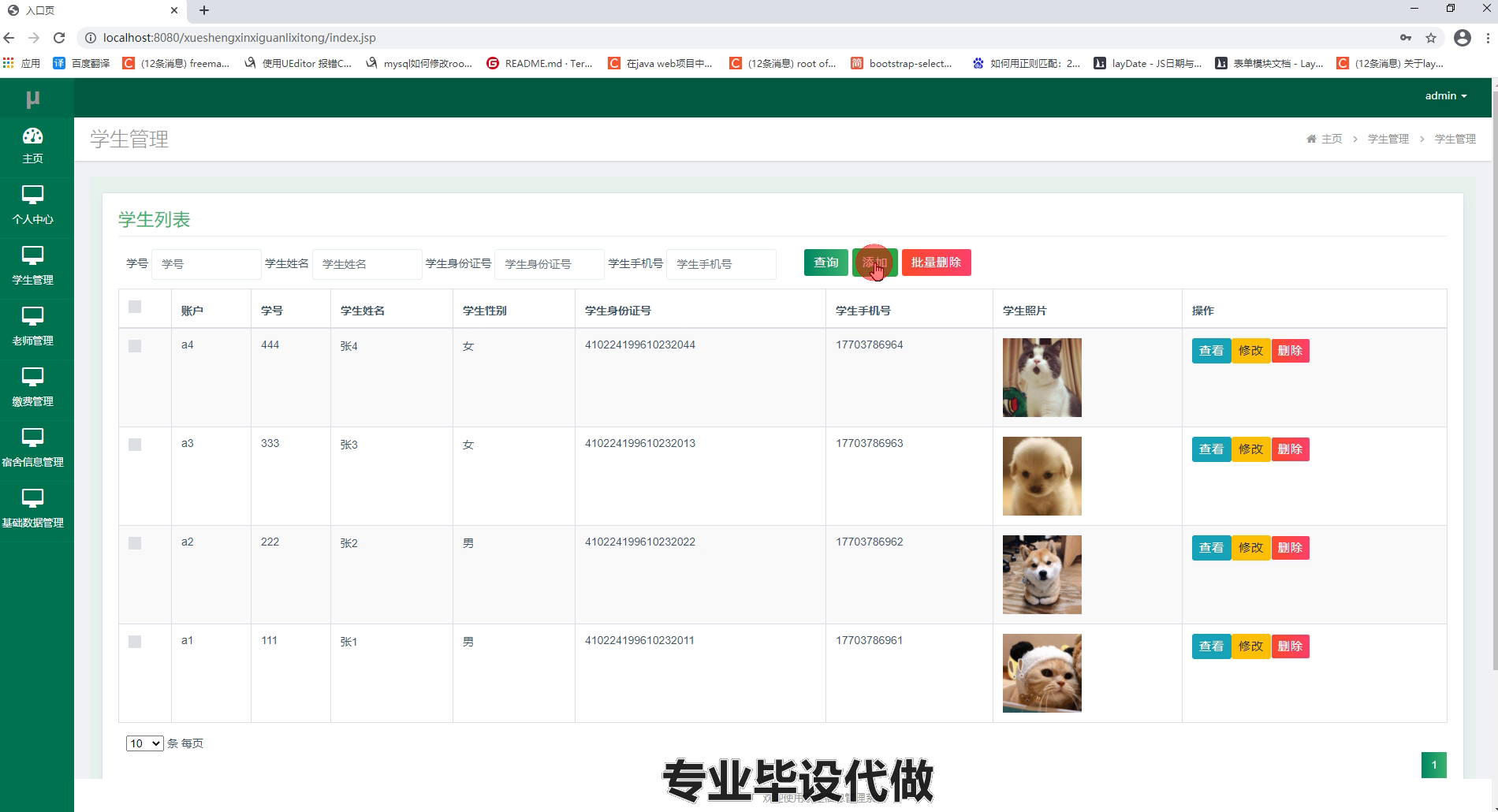Check the checkbox for student a4

tap(135, 346)
